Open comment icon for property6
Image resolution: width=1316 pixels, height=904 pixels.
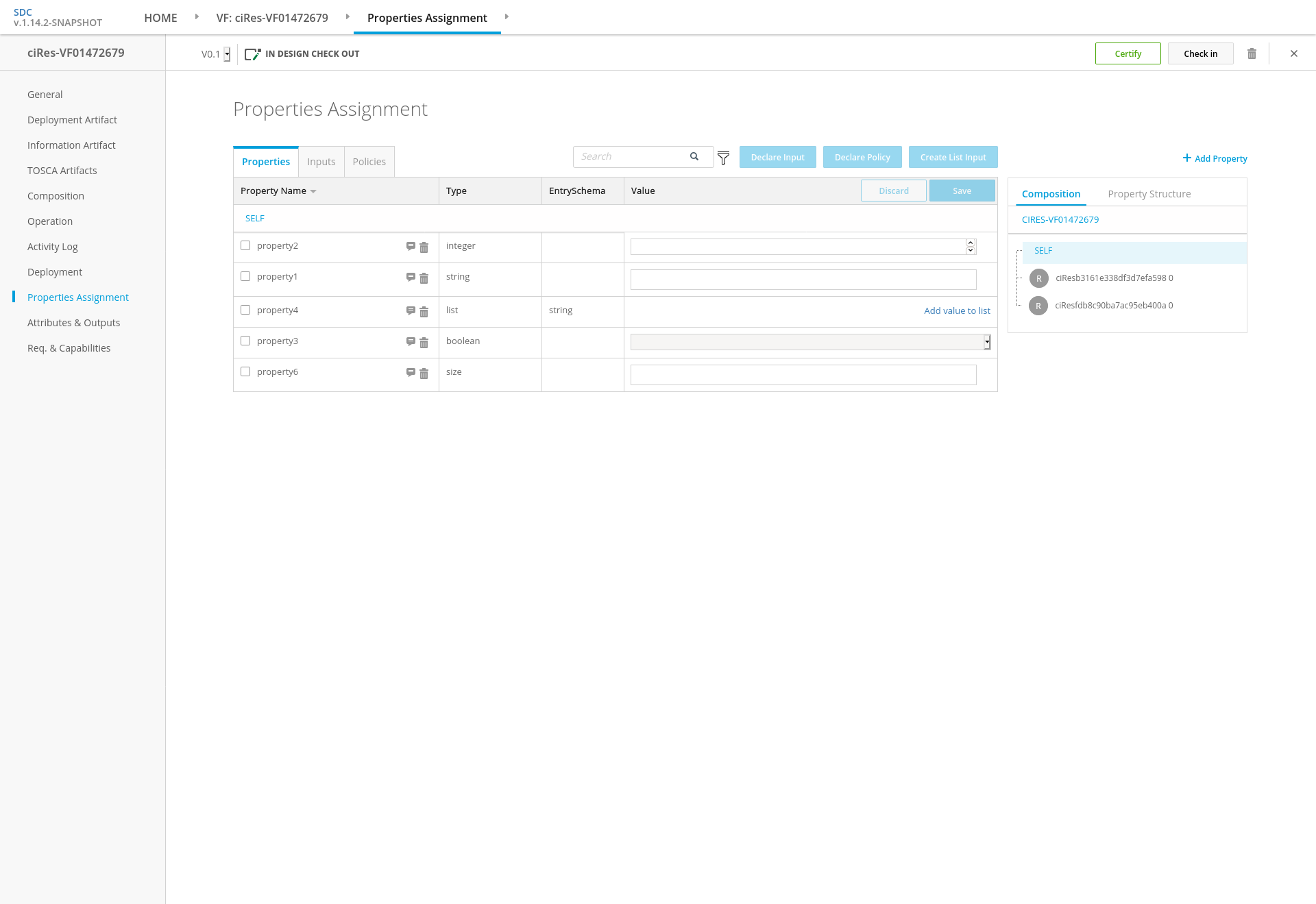(411, 373)
